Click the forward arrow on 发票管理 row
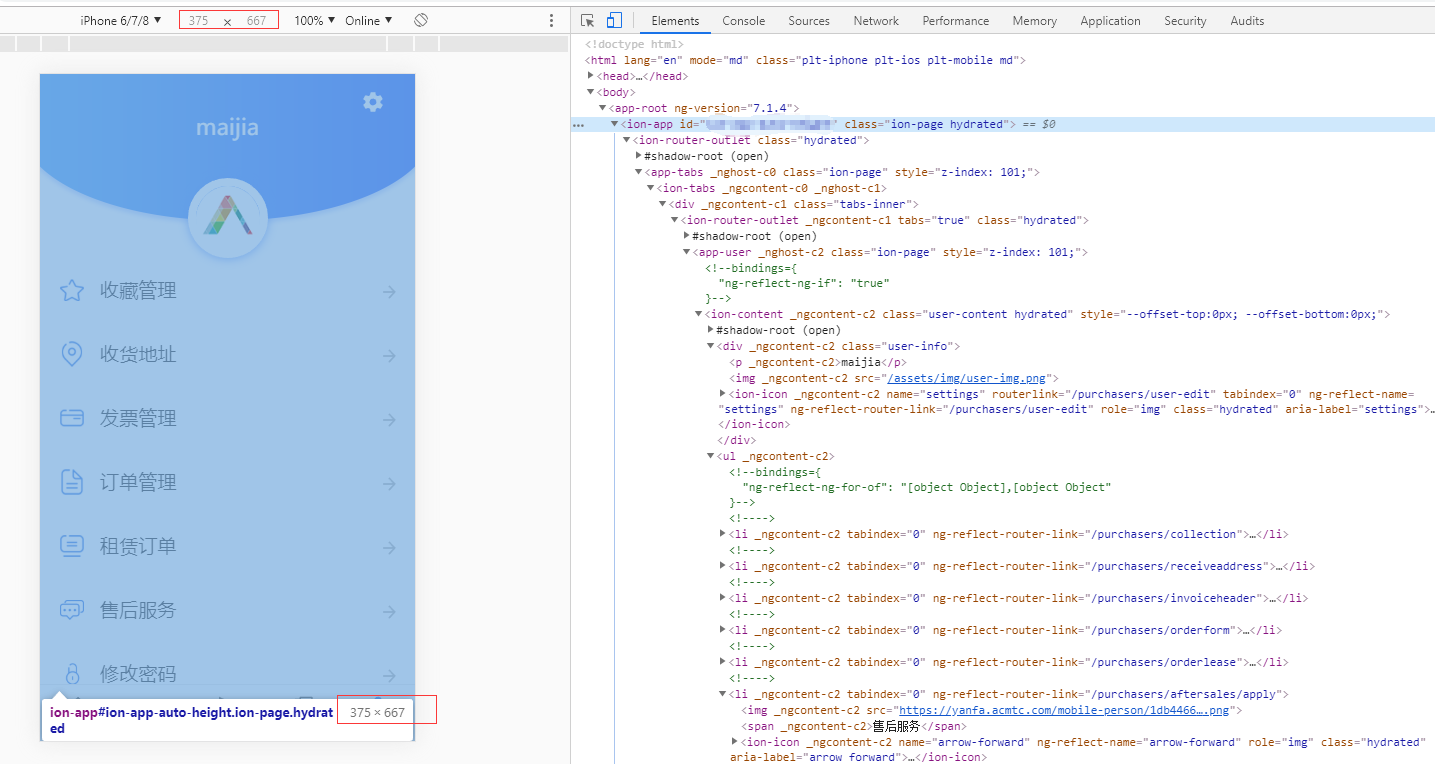 click(x=389, y=420)
